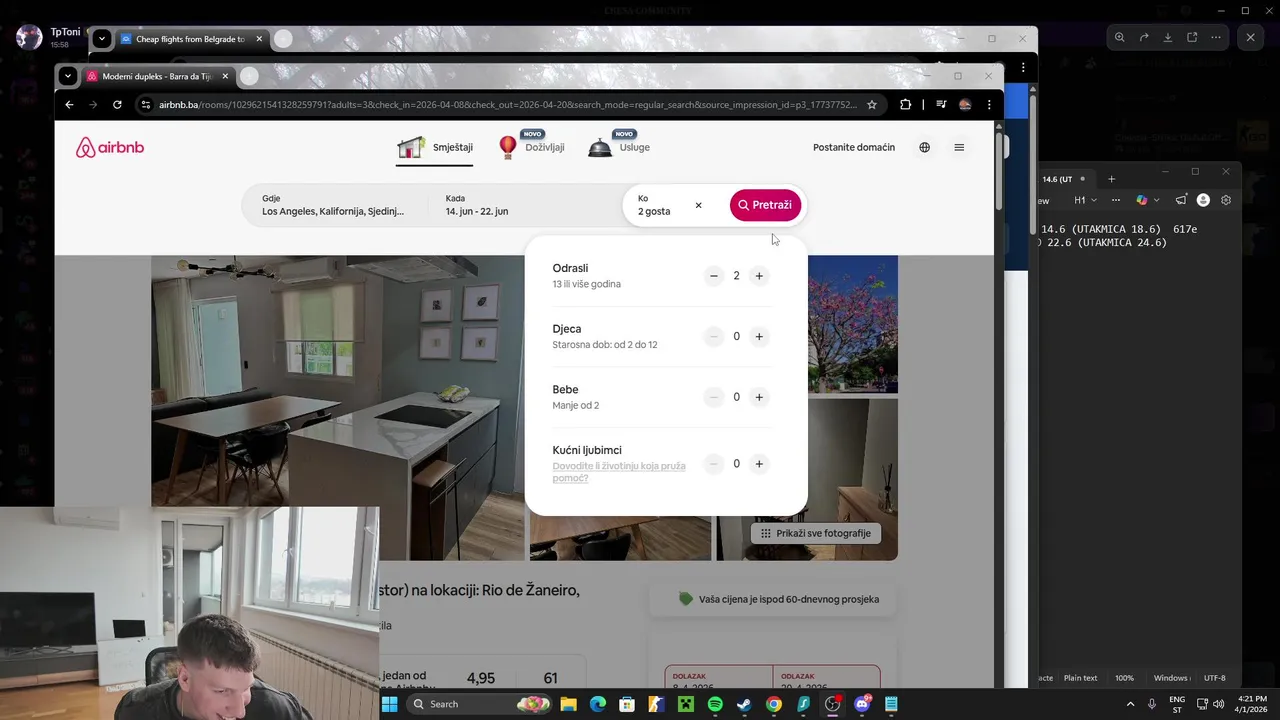Click Plain text in Notepad status bar

pyautogui.click(x=1080, y=678)
